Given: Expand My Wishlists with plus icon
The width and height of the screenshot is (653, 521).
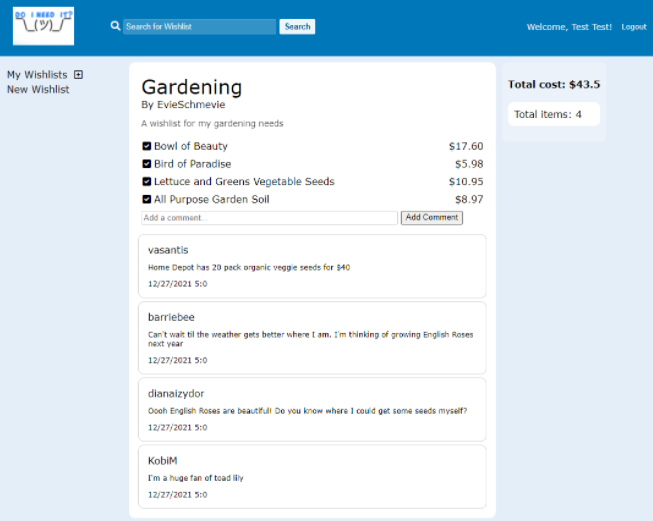Looking at the screenshot, I should pos(79,75).
